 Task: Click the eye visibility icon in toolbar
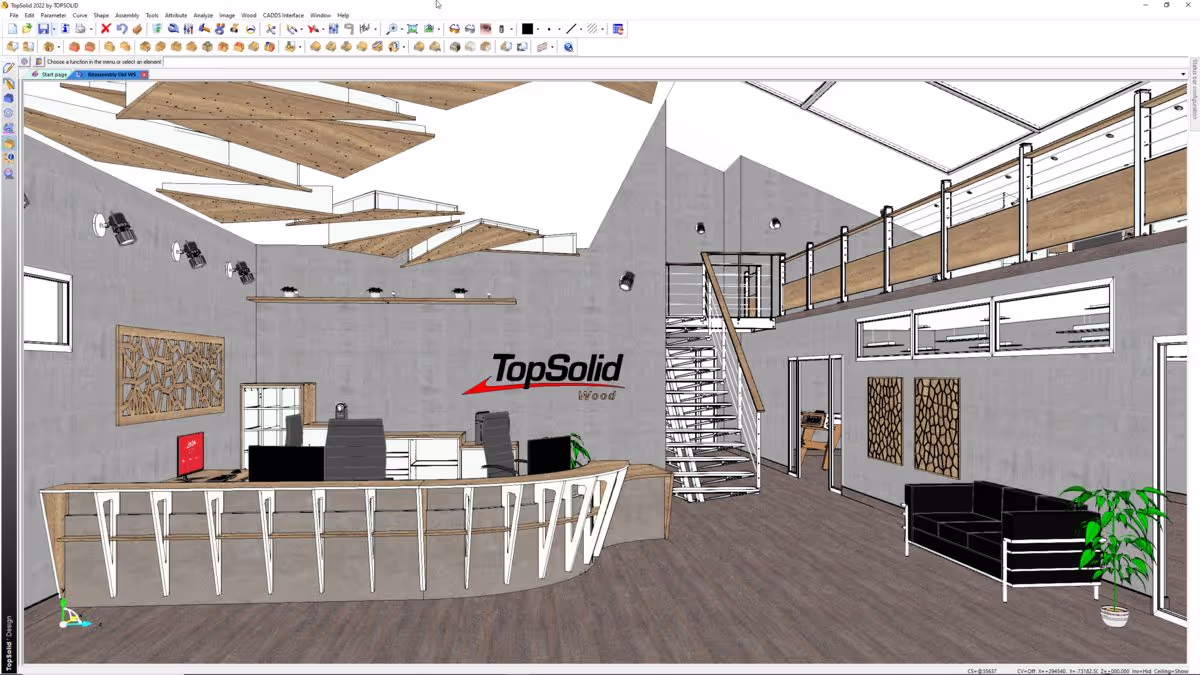click(485, 29)
